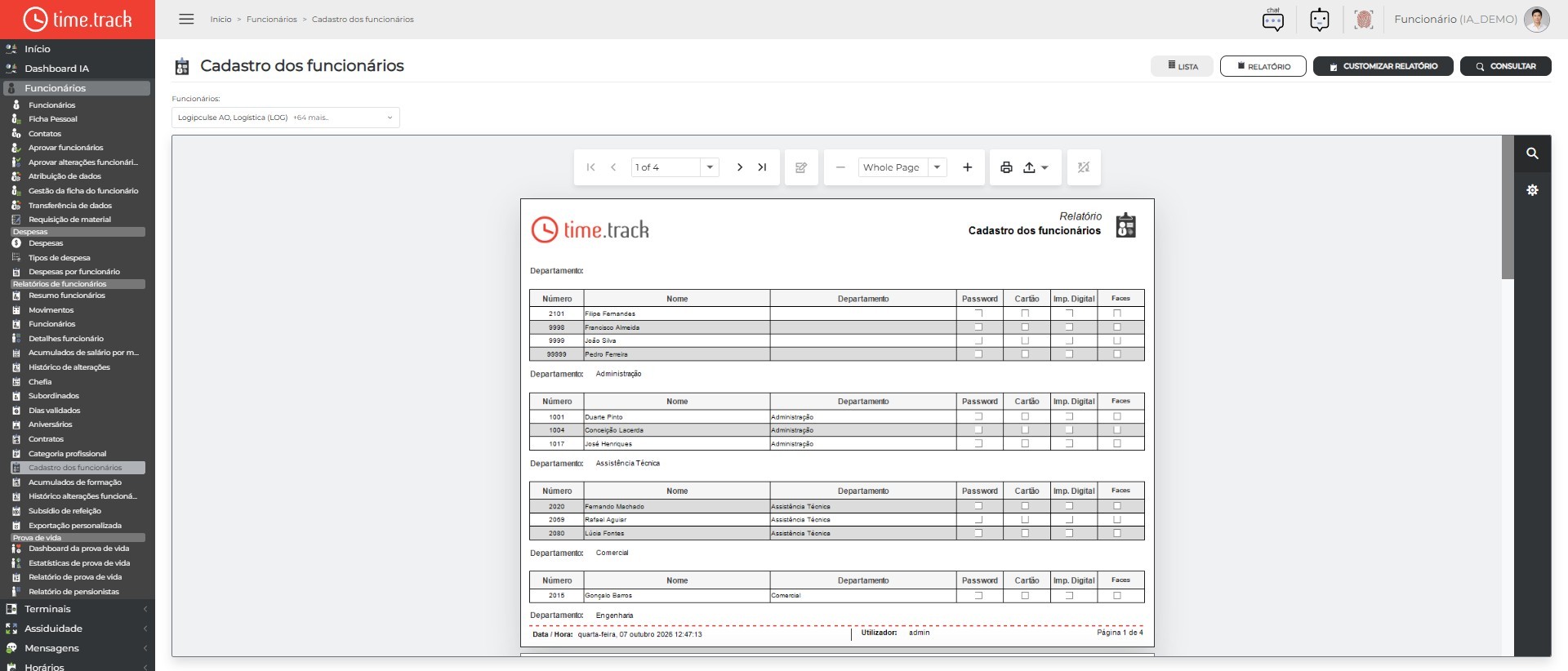Screen dimensions: 1568x671
Task: Expand the export options dropdown arrow
Action: (x=1045, y=167)
